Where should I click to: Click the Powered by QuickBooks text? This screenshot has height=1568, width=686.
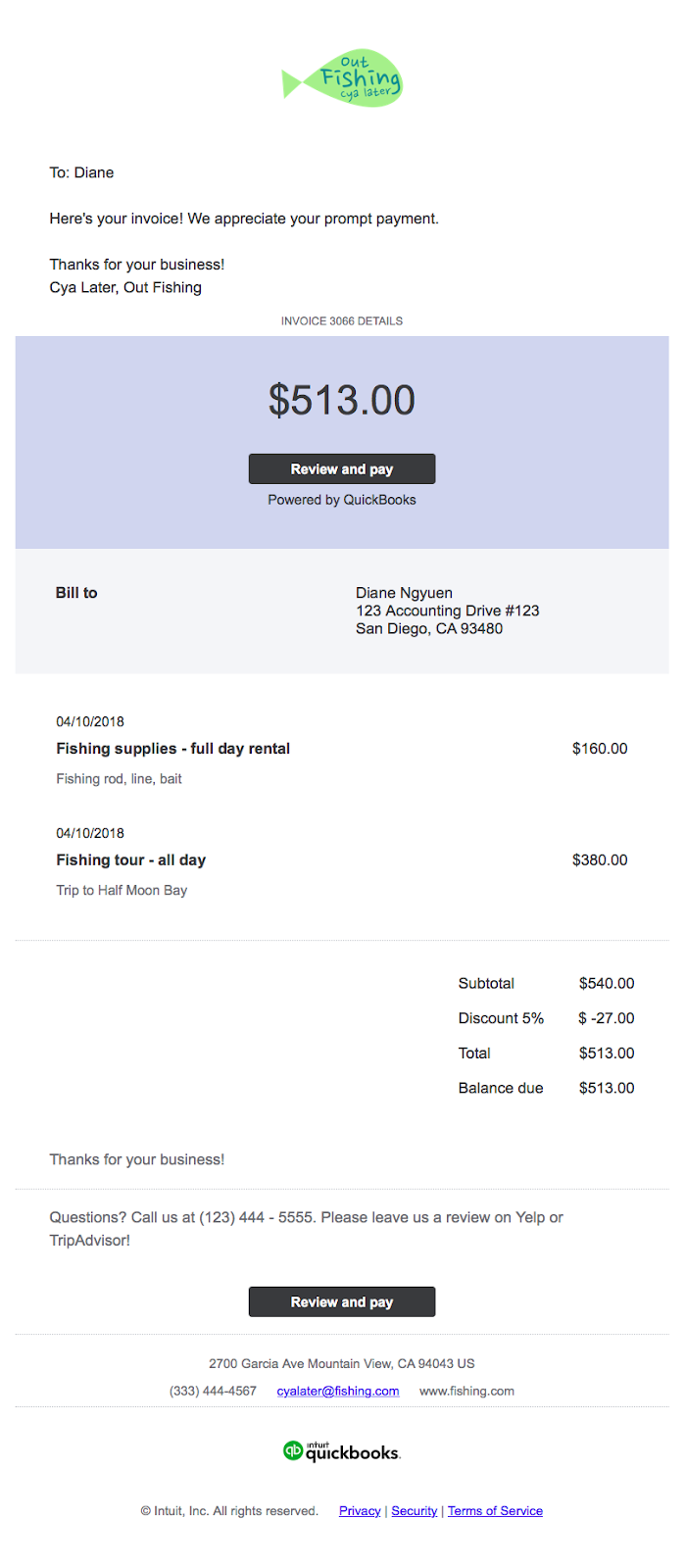[342, 500]
